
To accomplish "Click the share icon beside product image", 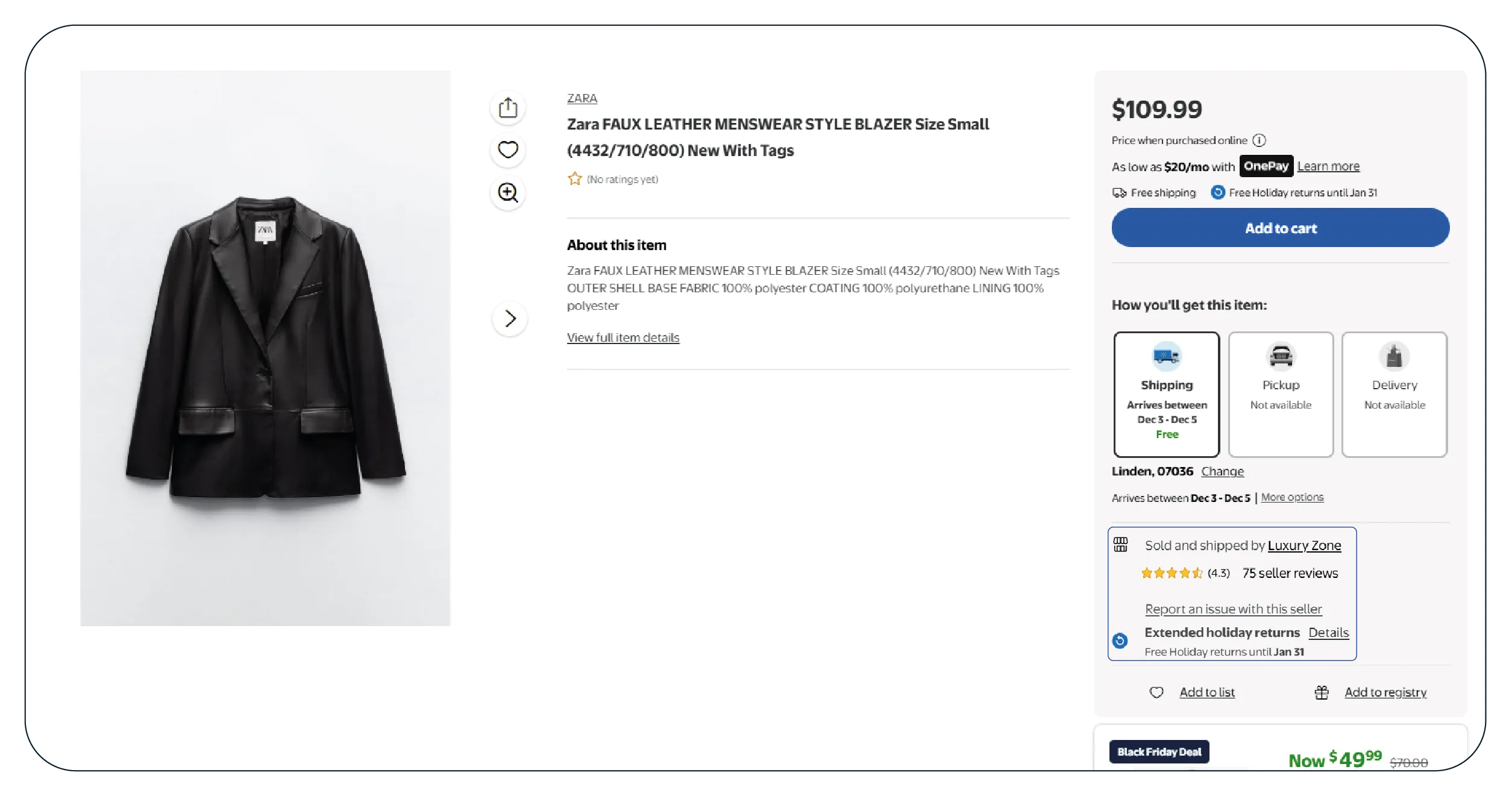I will [508, 108].
